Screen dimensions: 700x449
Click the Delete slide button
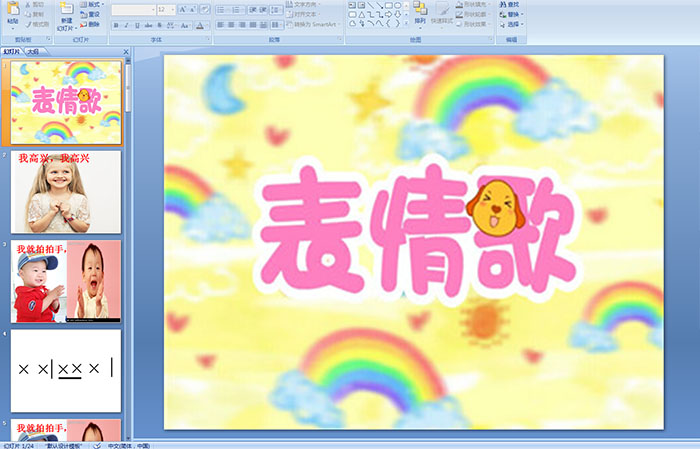click(90, 24)
